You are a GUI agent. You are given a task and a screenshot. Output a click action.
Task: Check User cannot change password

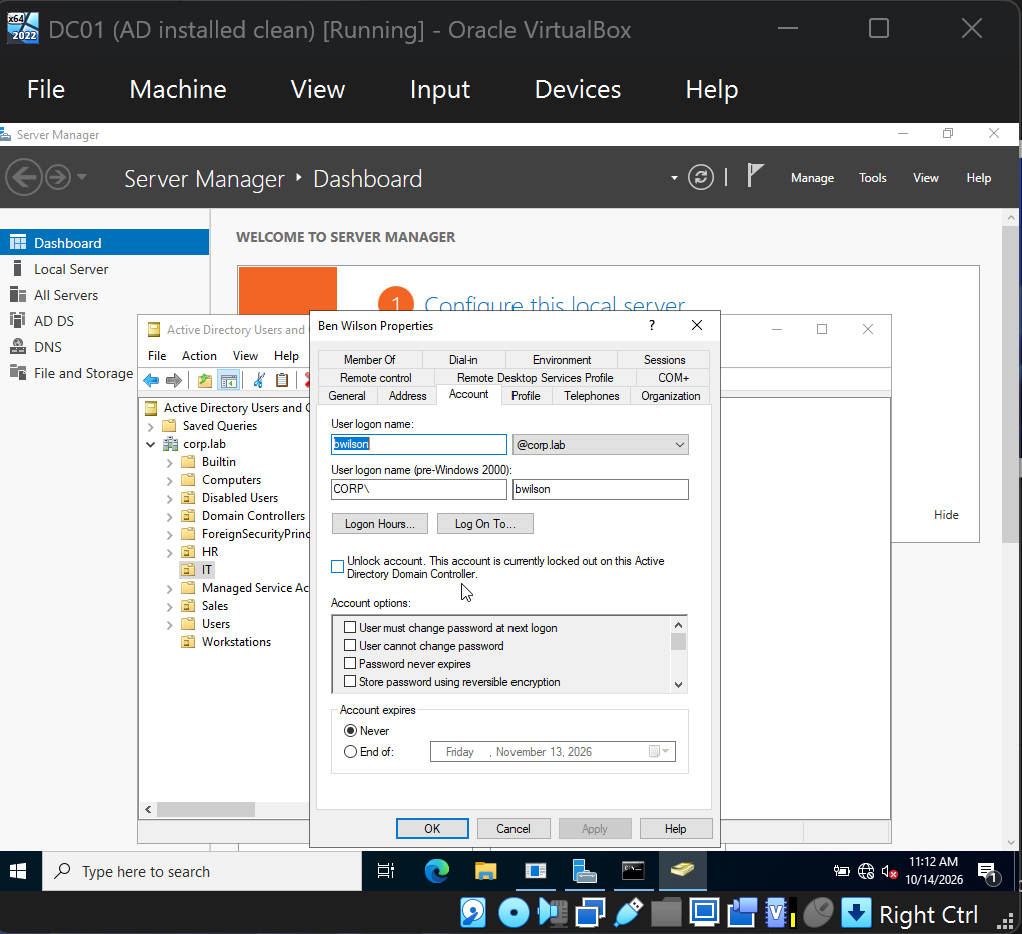(x=350, y=645)
